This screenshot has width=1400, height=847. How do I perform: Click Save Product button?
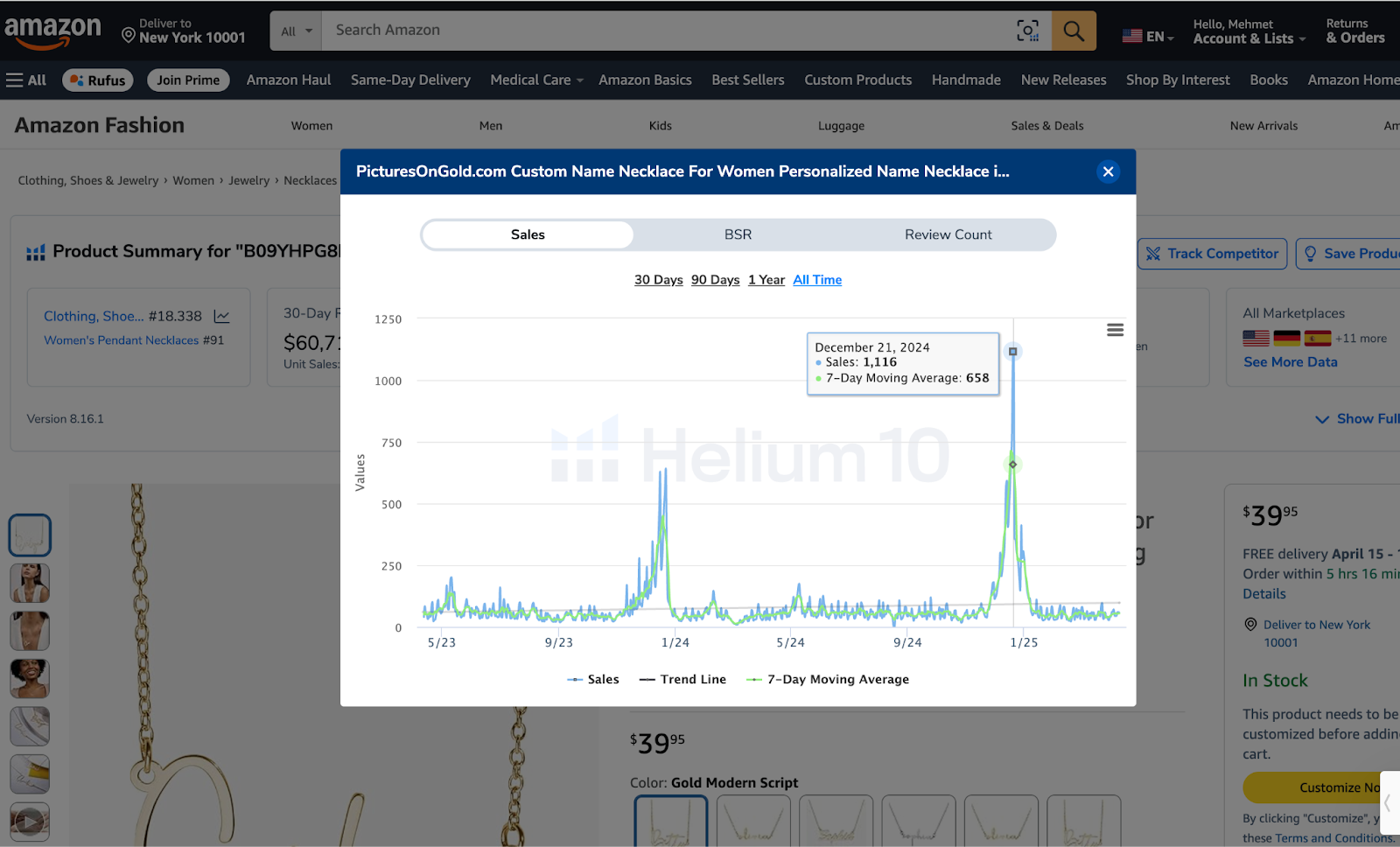click(1348, 254)
